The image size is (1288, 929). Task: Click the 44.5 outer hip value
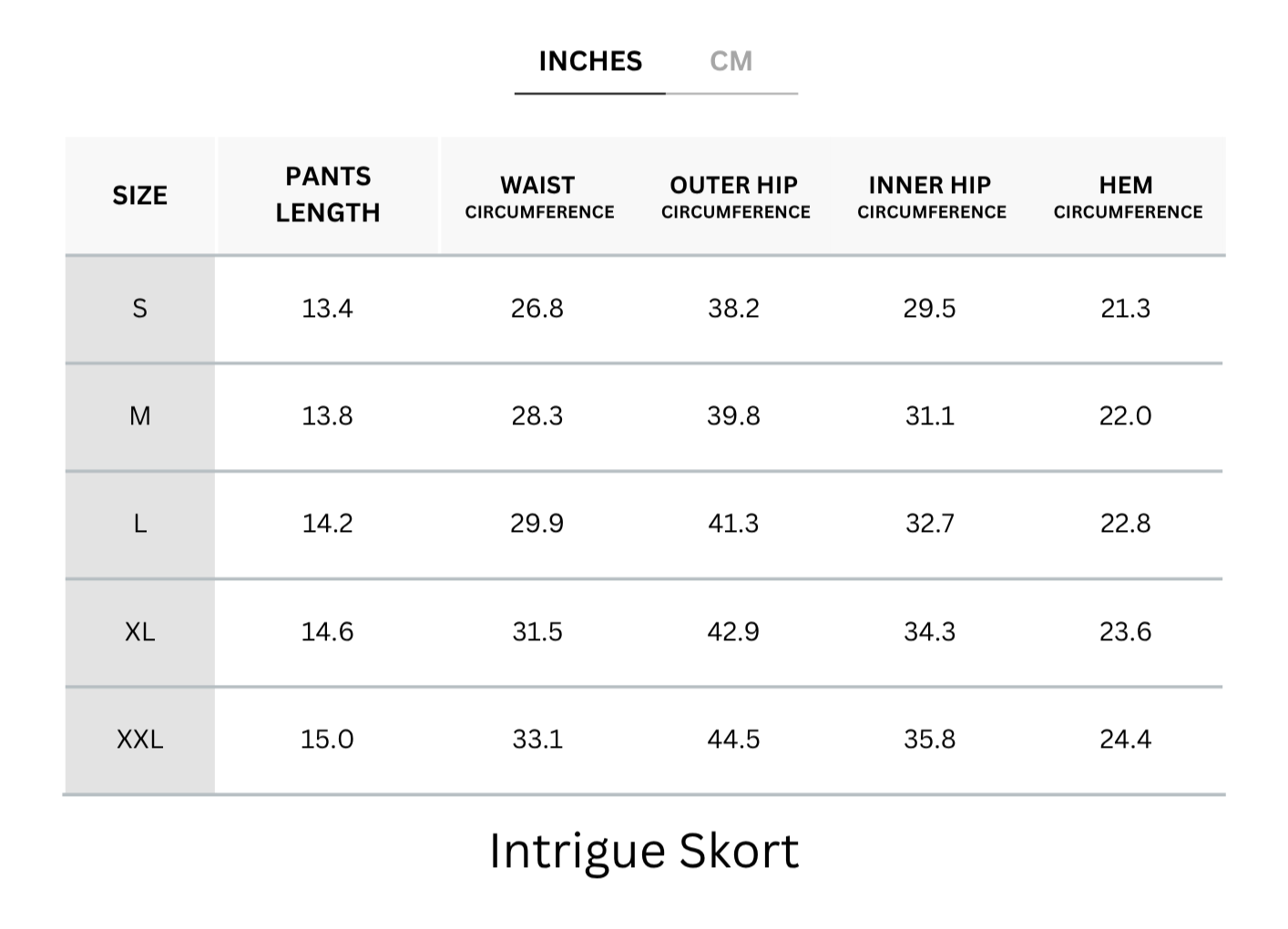click(733, 740)
